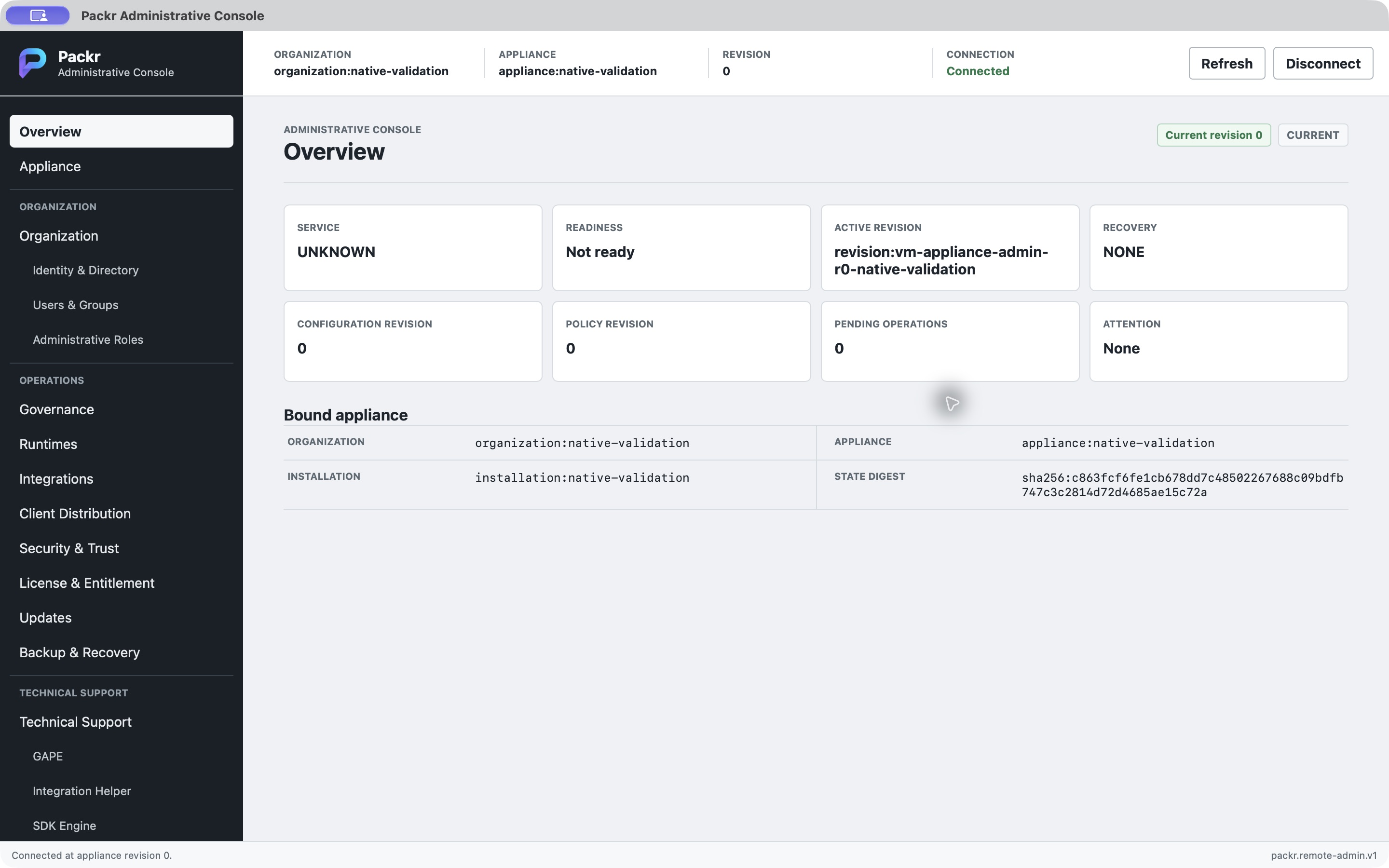1389x868 pixels.
Task: Open Client Distribution
Action: (121, 514)
